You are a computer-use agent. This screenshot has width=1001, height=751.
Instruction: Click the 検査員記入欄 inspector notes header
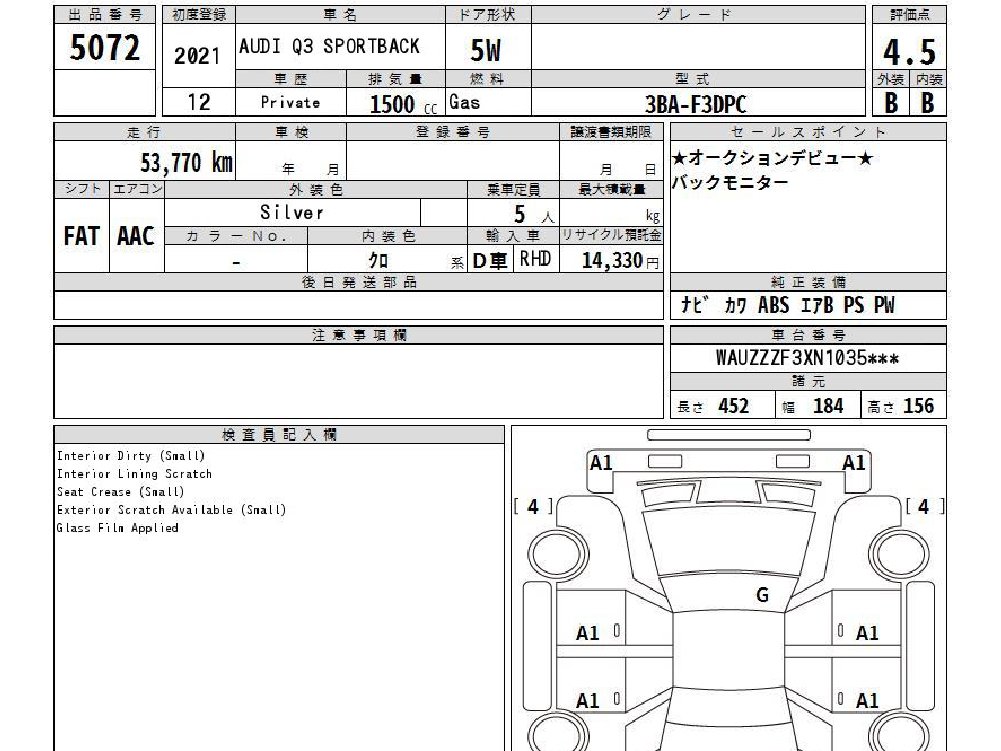(x=279, y=435)
